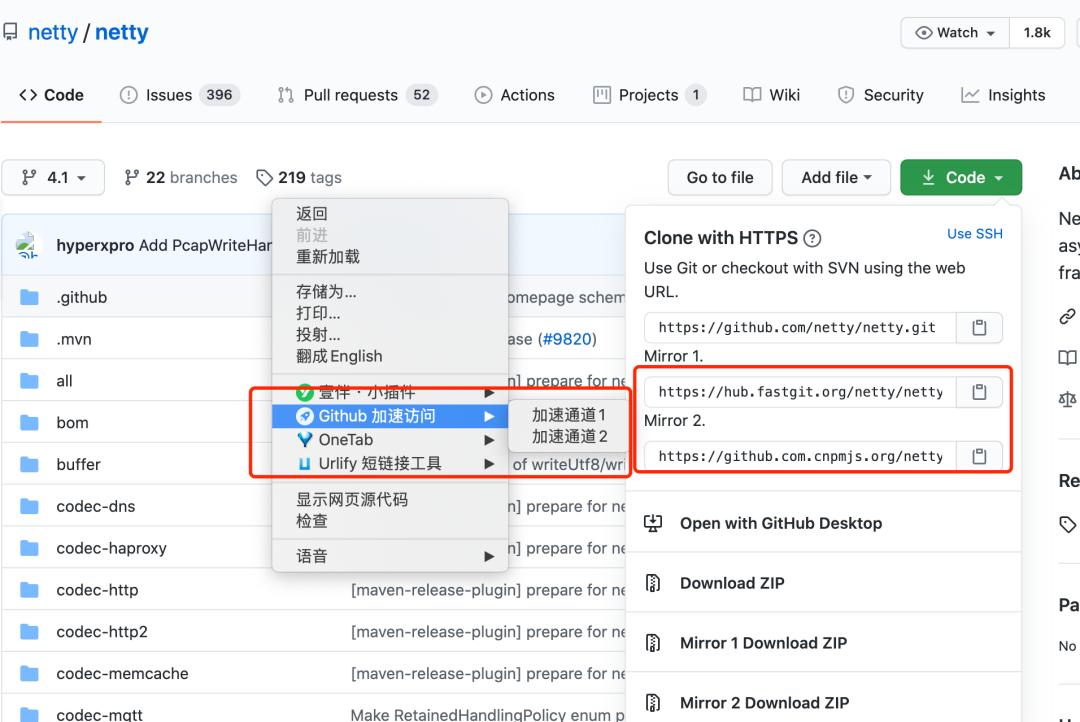Copy the Mirror 1 fastgit URL
Screen dimensions: 1080x722
[x=977, y=391]
